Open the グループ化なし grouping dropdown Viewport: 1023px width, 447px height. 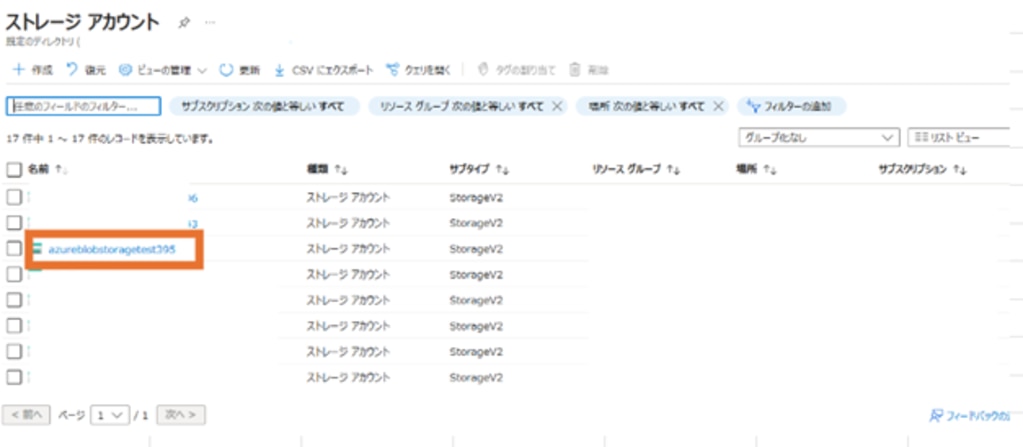[819, 138]
